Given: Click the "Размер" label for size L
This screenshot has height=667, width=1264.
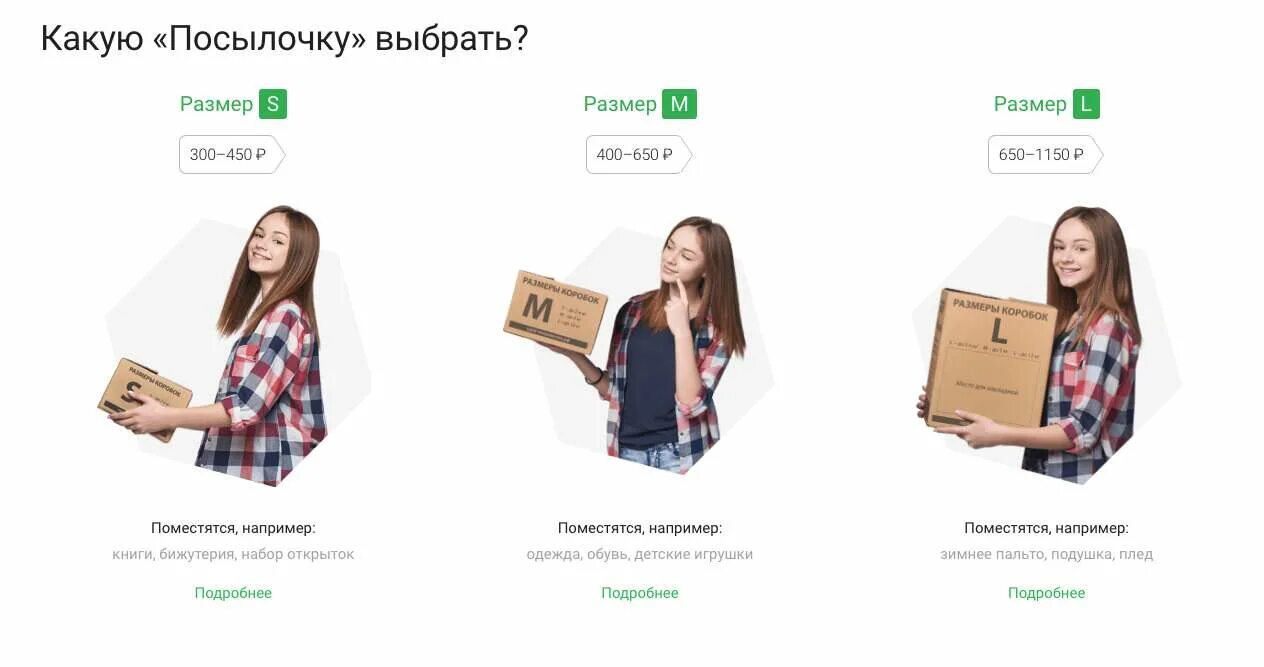Looking at the screenshot, I should click(x=1030, y=104).
